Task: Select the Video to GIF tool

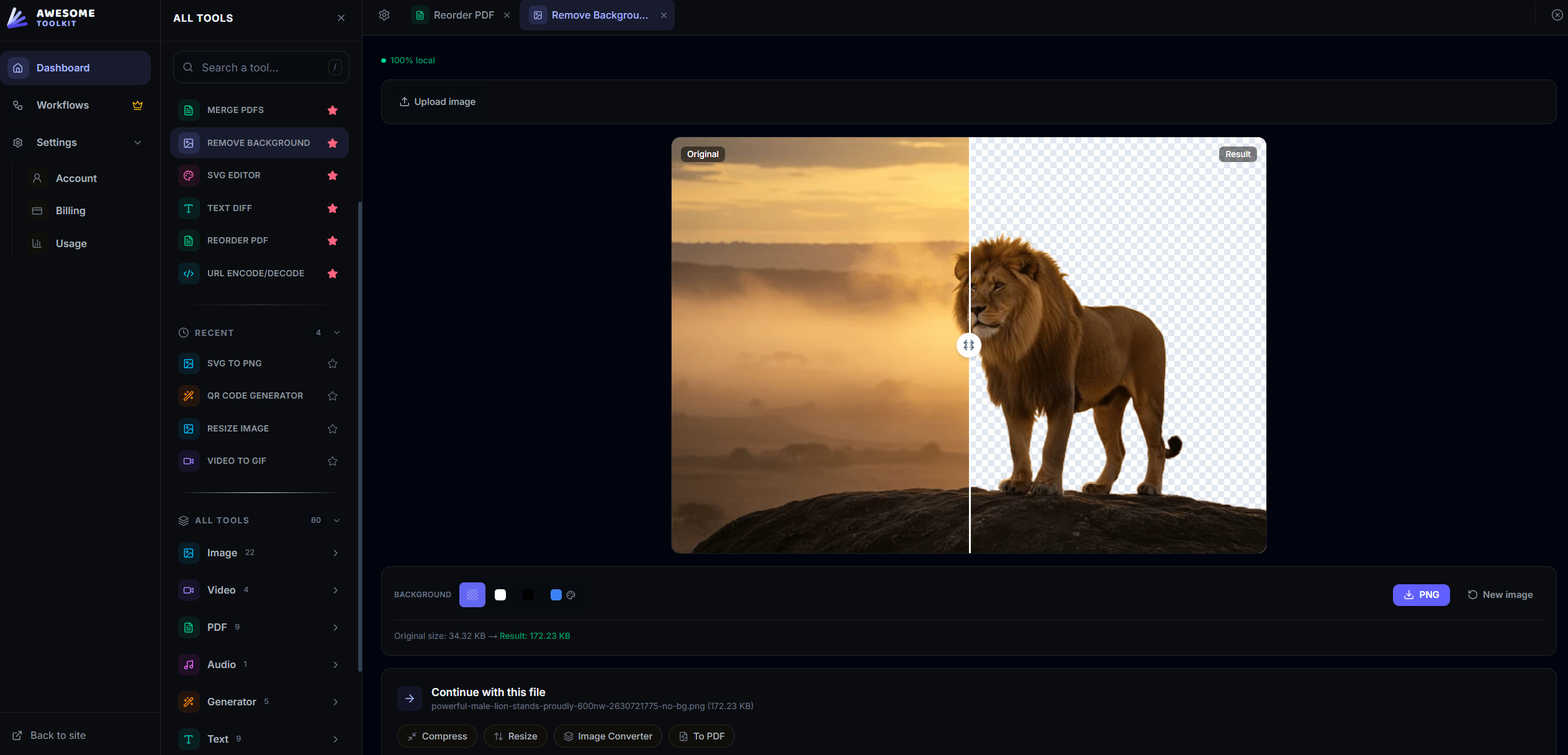Action: [x=237, y=461]
